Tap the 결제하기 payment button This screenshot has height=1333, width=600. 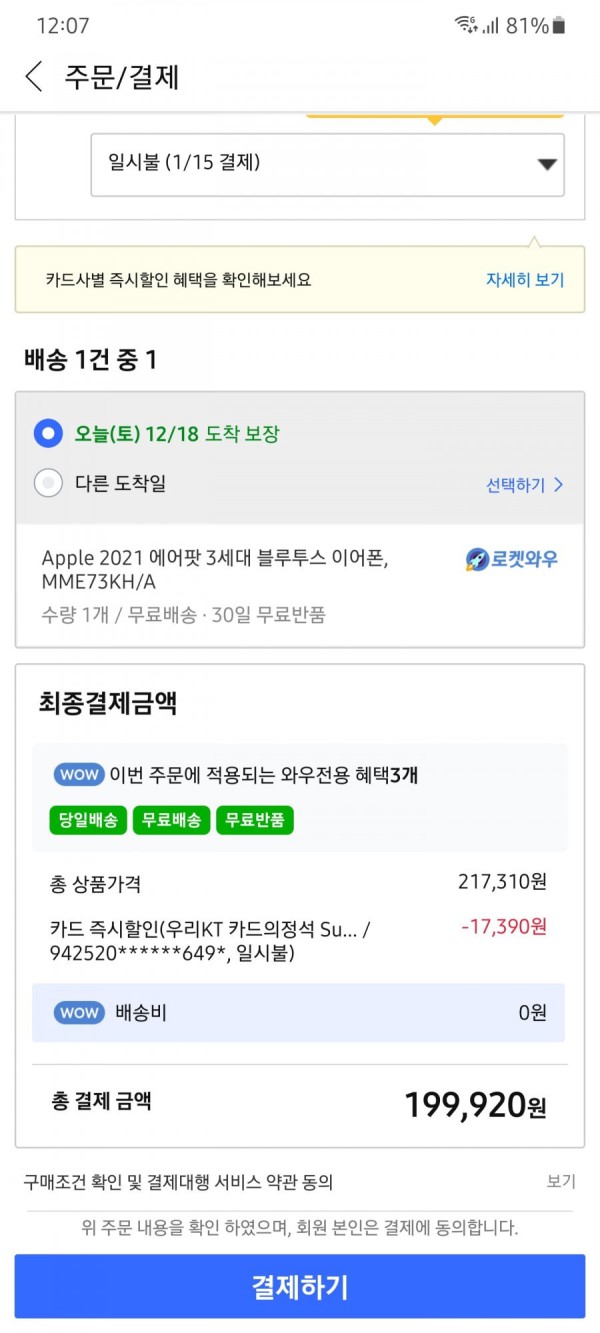tap(300, 1287)
